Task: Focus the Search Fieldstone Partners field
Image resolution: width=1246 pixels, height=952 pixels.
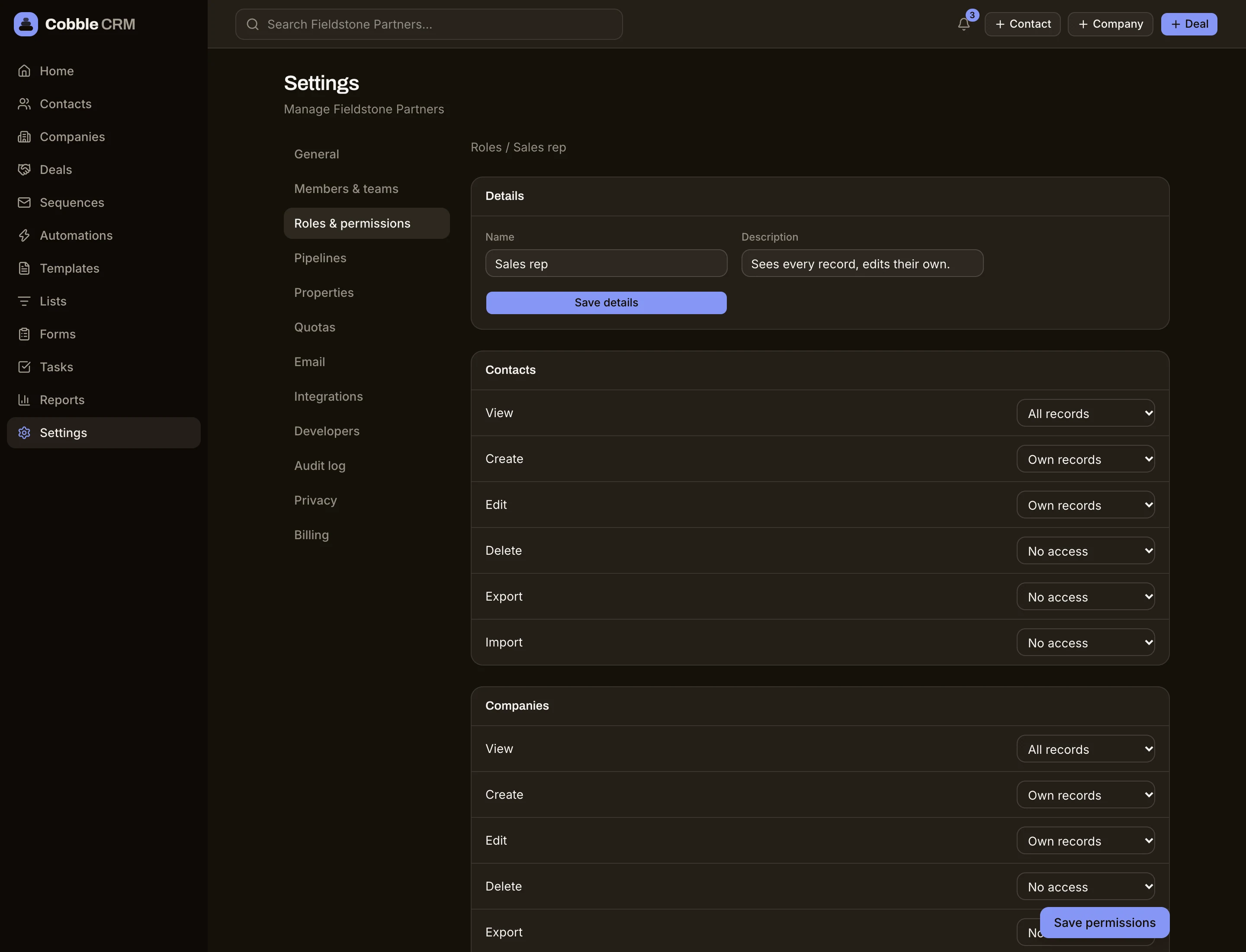Action: [x=429, y=24]
